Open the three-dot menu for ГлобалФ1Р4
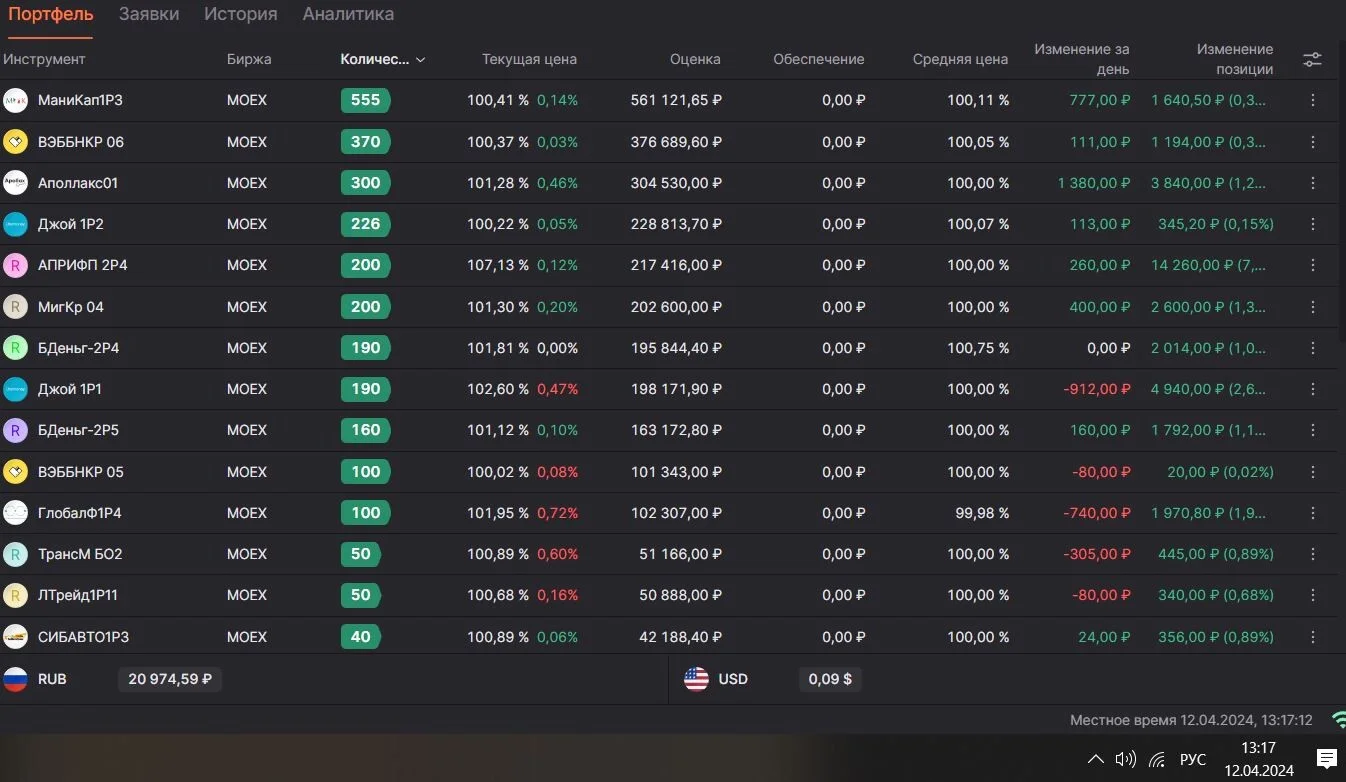The height and width of the screenshot is (782, 1346). pos(1313,513)
